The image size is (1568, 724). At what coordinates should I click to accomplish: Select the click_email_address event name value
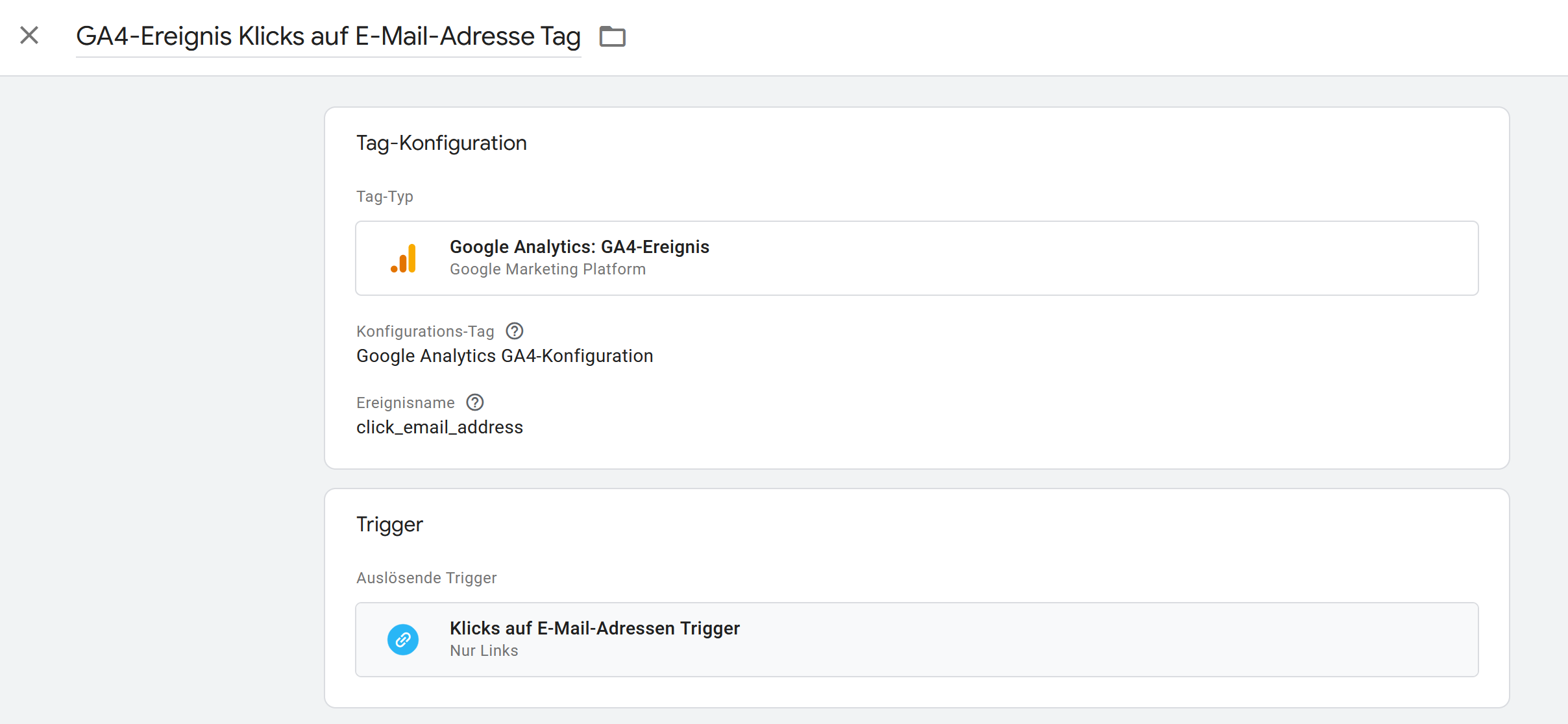[439, 427]
